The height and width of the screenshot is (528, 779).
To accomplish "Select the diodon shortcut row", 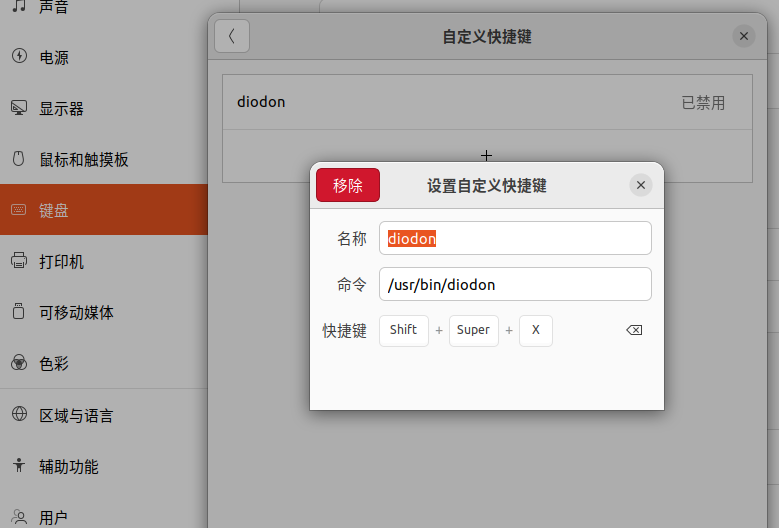I will coord(487,102).
